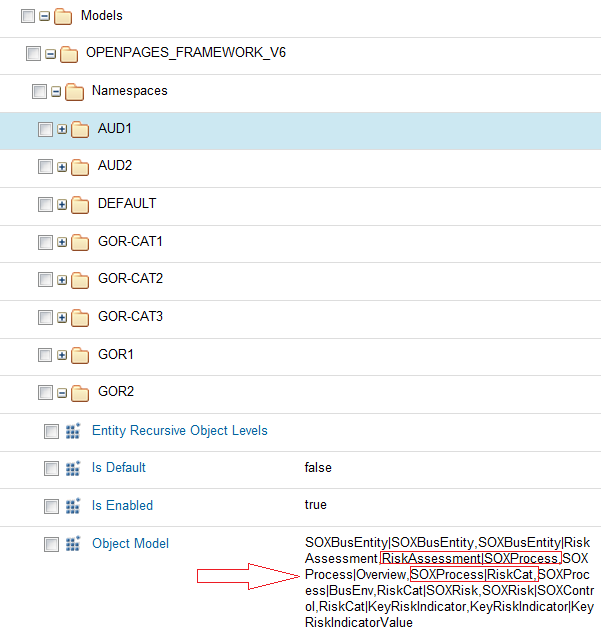Expand the GOR1 folder
This screenshot has height=643, width=601.
(x=62, y=355)
